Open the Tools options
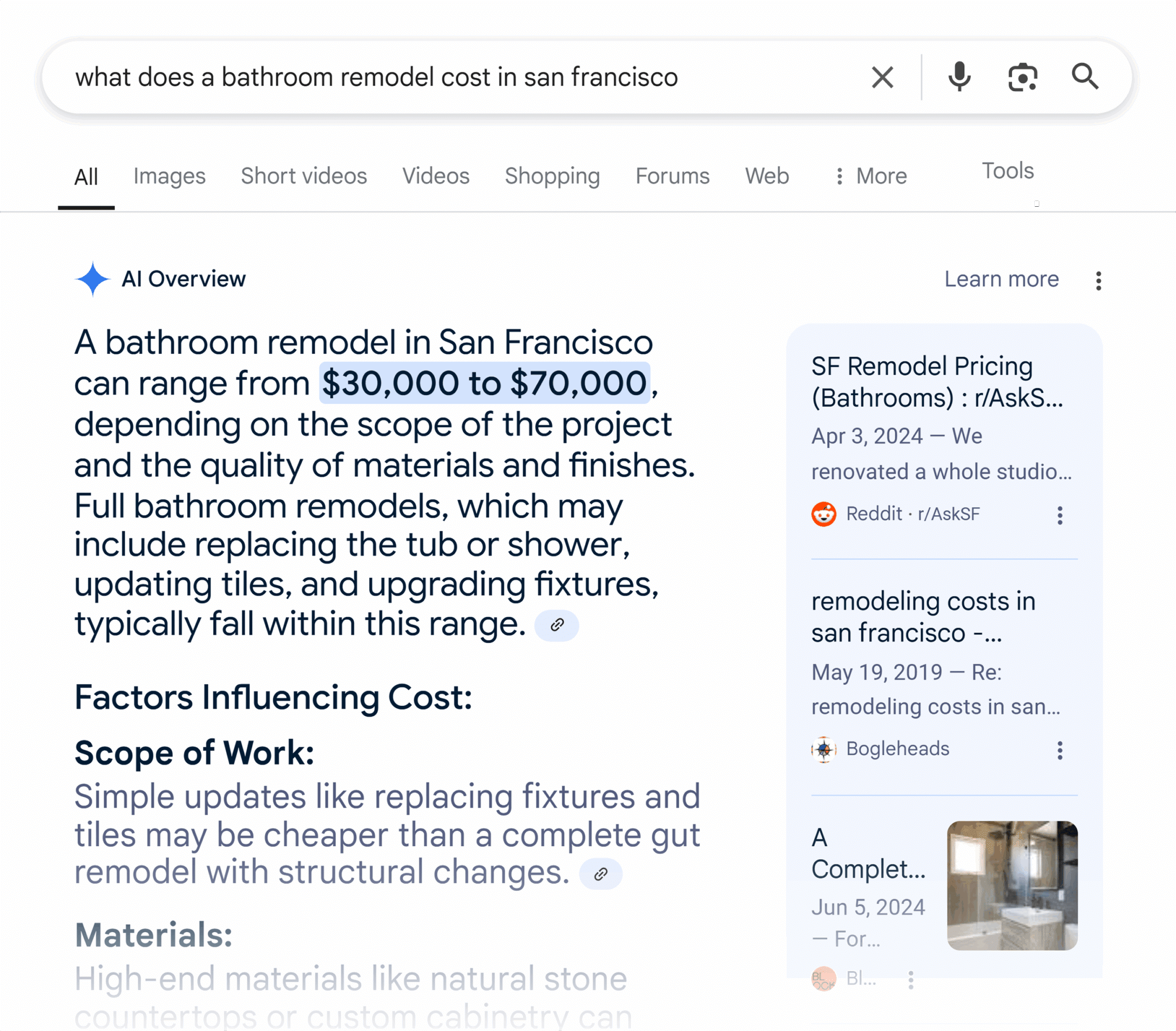Viewport: 1176px width, 1031px height. [x=1008, y=171]
